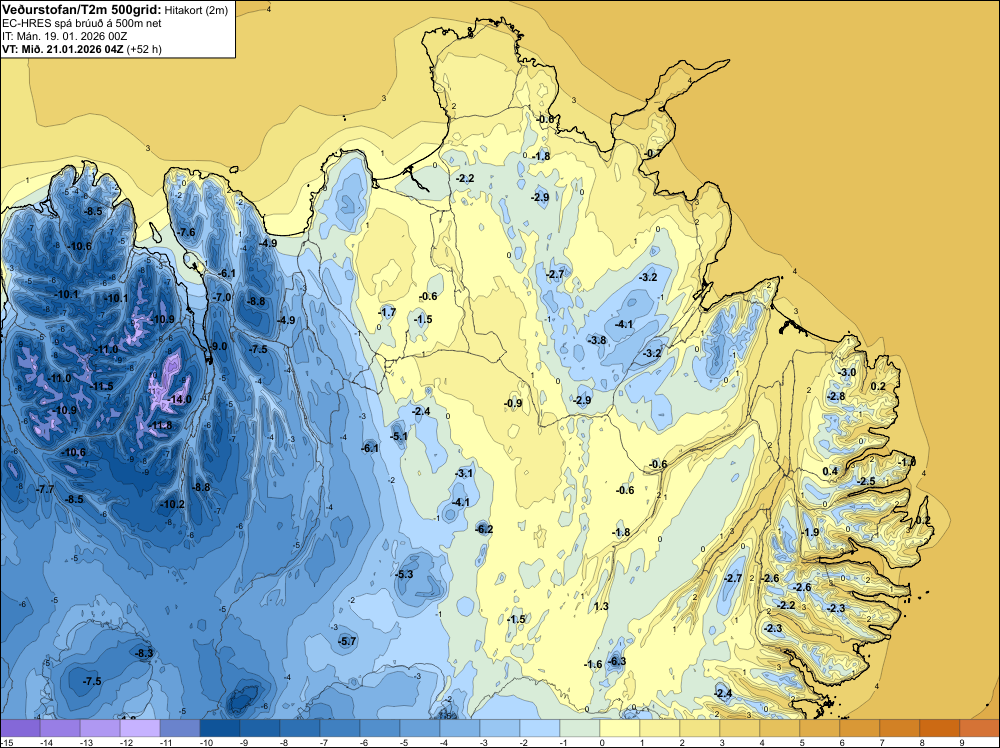Pick the legend swatch between -15 and -14
This screenshot has height=748, width=1000.
click(20, 728)
